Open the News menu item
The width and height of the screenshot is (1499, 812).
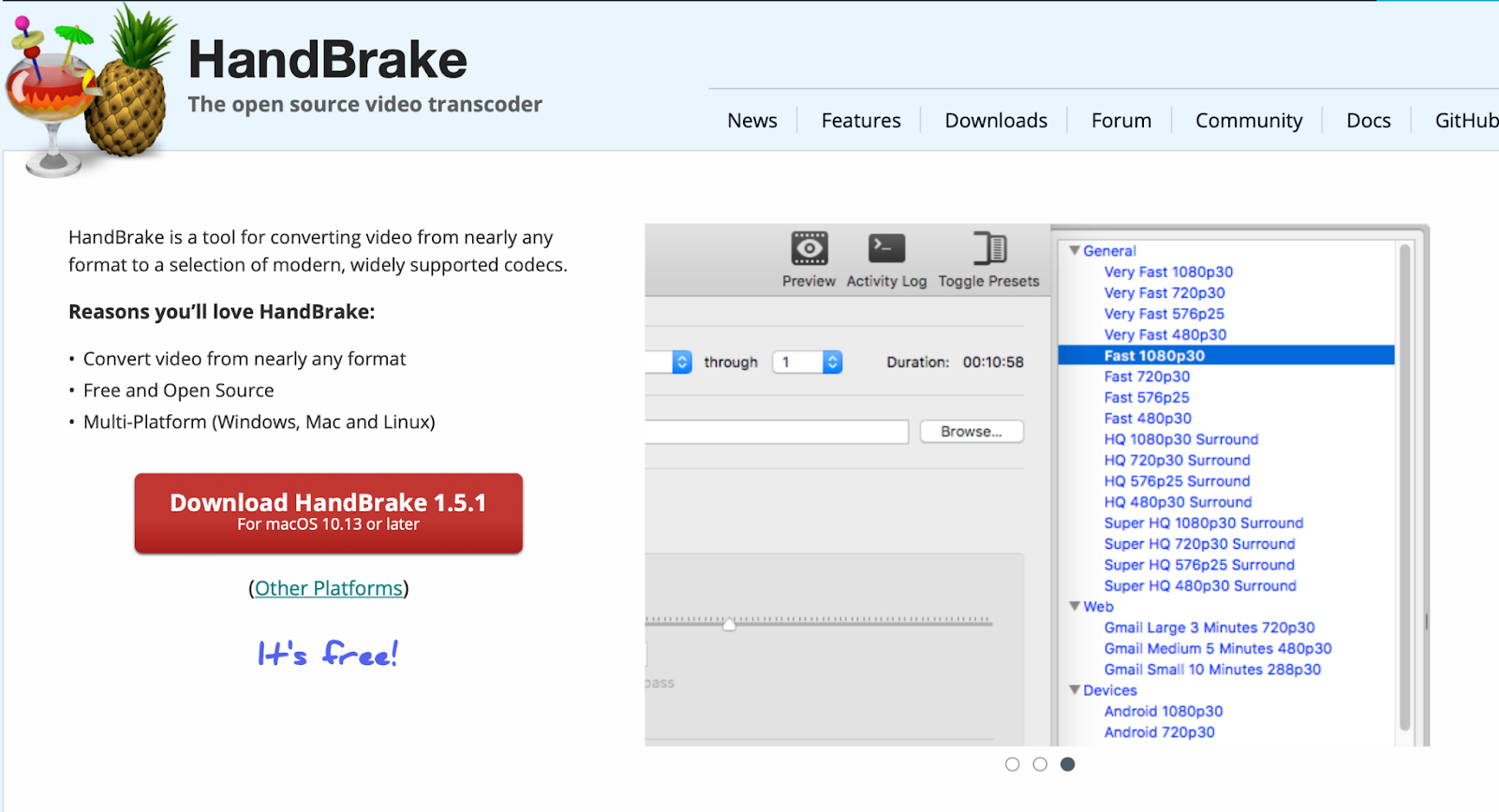tap(752, 121)
